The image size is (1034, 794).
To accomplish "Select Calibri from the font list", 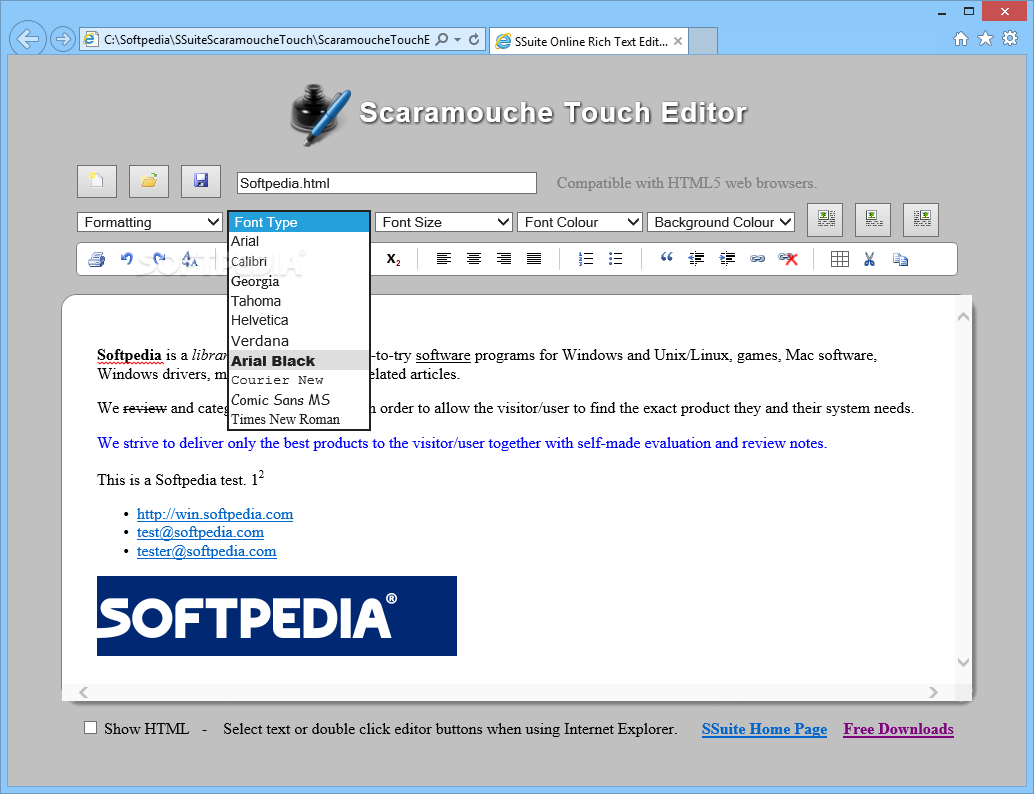I will (x=299, y=261).
